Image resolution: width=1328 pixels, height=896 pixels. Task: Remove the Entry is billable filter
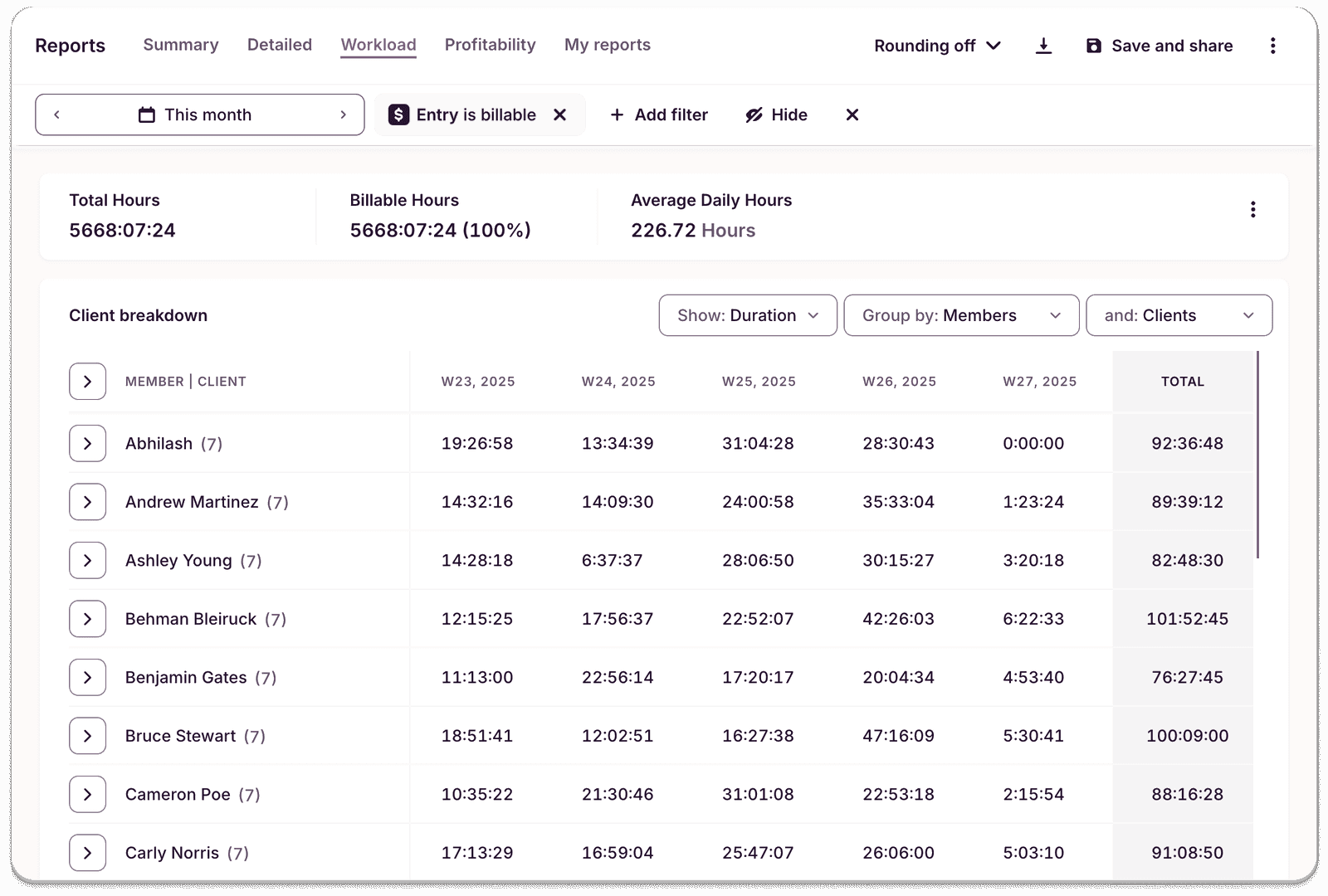[x=560, y=114]
